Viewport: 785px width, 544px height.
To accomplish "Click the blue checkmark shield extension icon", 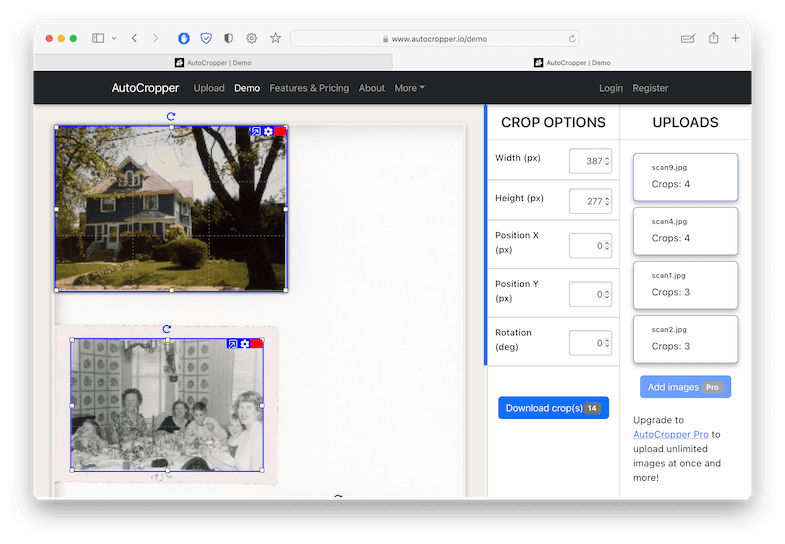I will [x=206, y=38].
